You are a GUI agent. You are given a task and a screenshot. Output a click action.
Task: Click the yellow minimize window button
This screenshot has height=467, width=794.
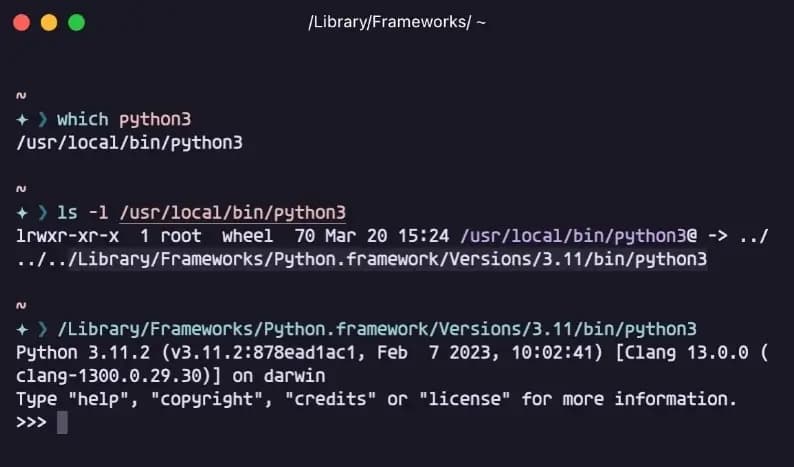(49, 23)
